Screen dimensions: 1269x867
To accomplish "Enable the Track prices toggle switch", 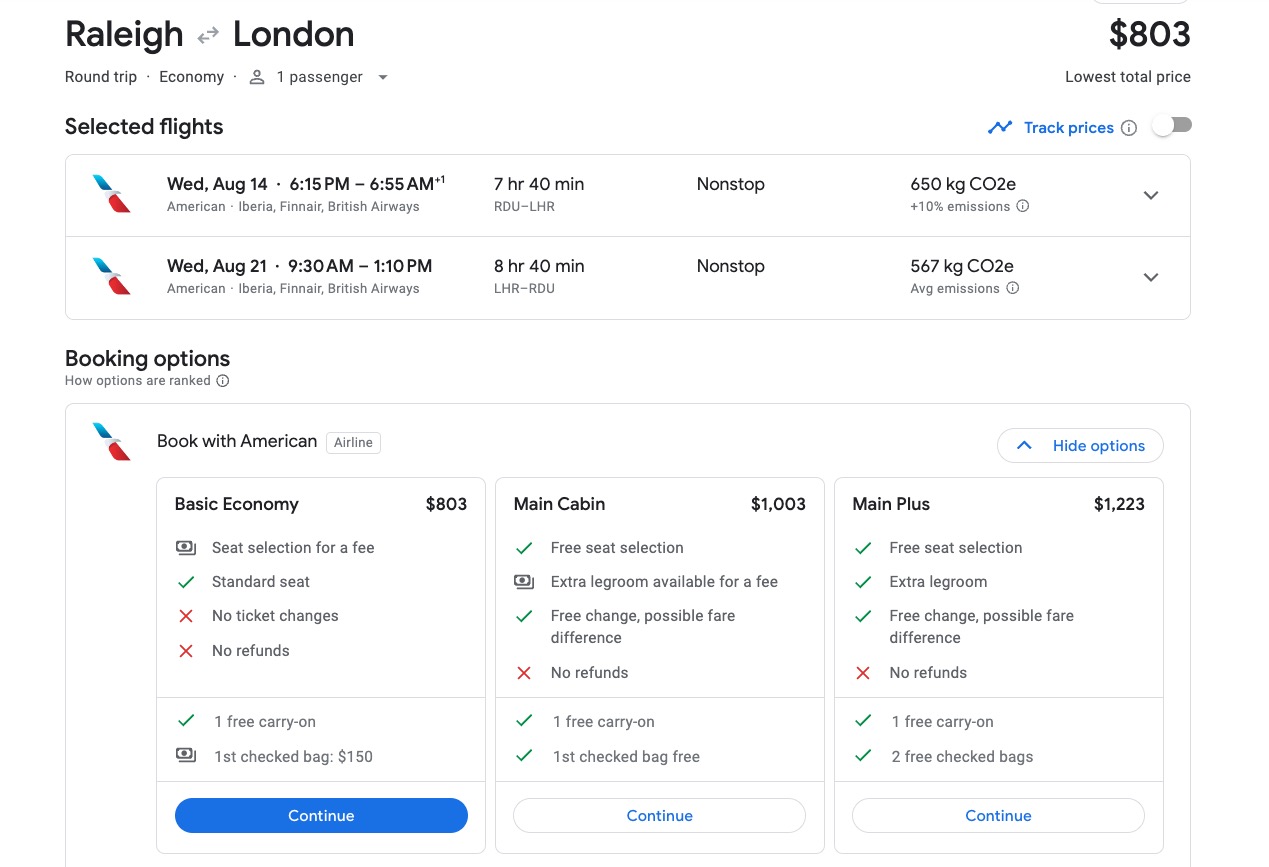I will click(x=1171, y=123).
